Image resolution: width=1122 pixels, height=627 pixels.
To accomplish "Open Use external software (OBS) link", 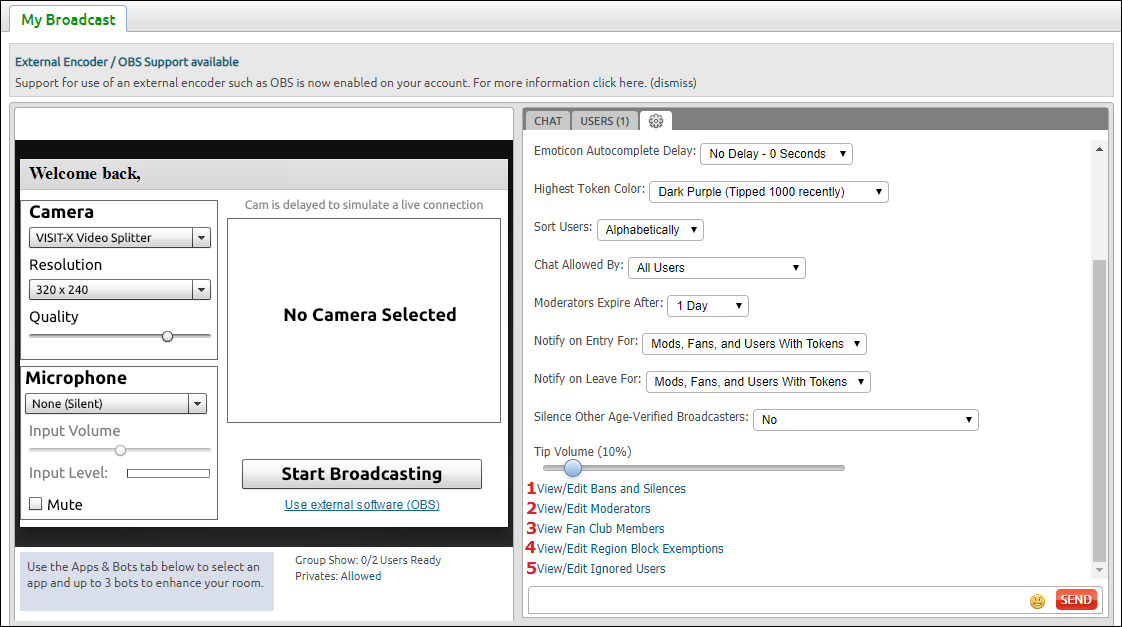I will [362, 505].
